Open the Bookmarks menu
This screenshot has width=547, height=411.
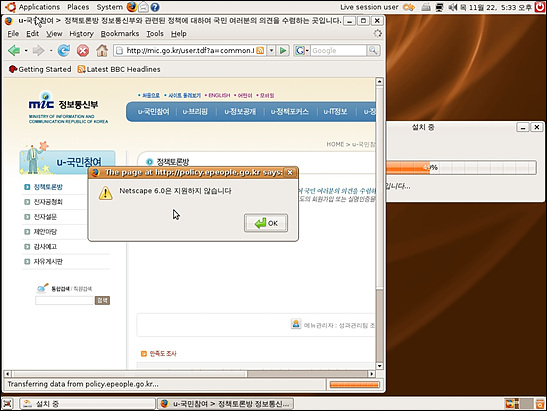pos(120,33)
